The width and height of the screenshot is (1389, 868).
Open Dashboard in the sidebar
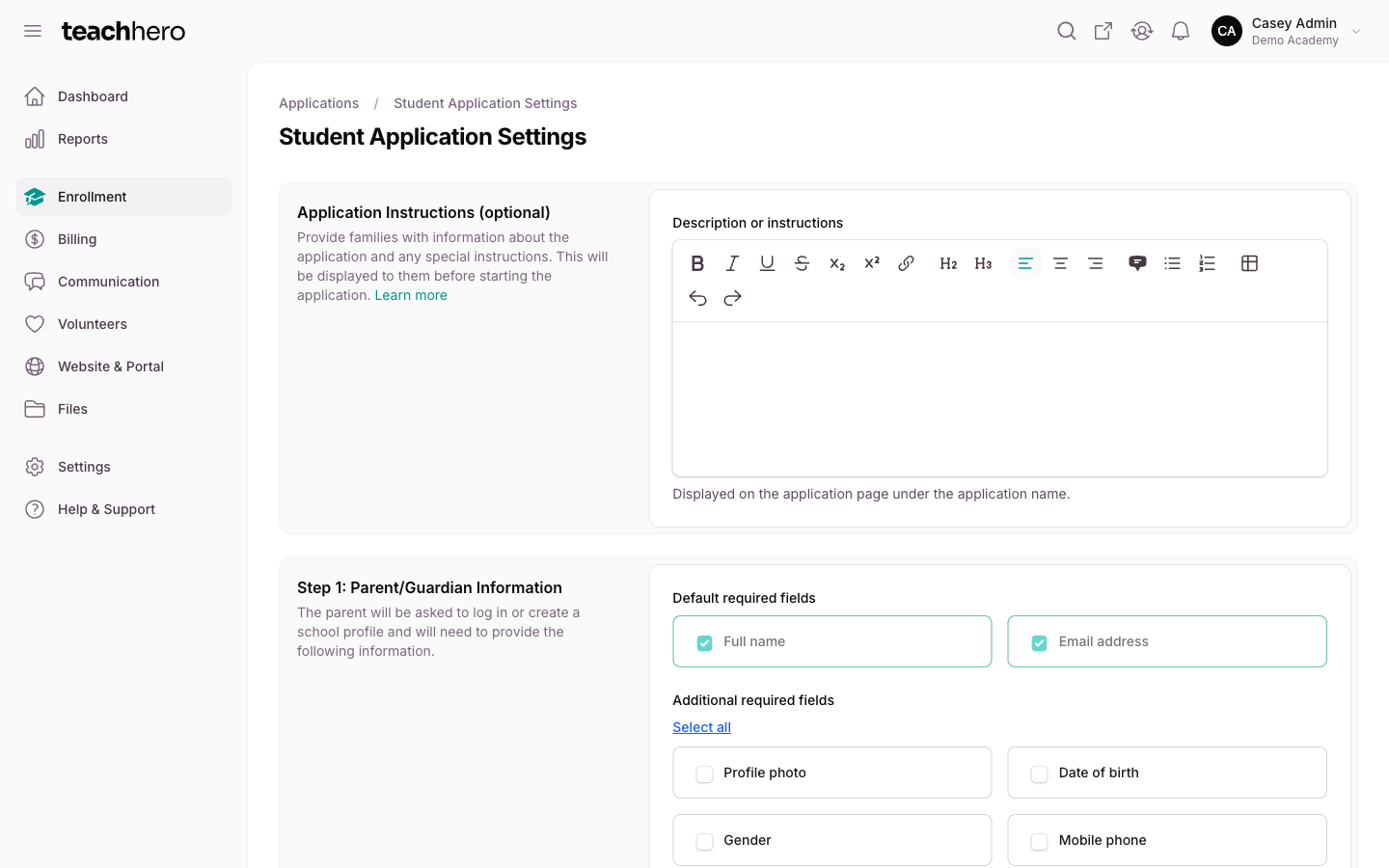click(x=123, y=96)
